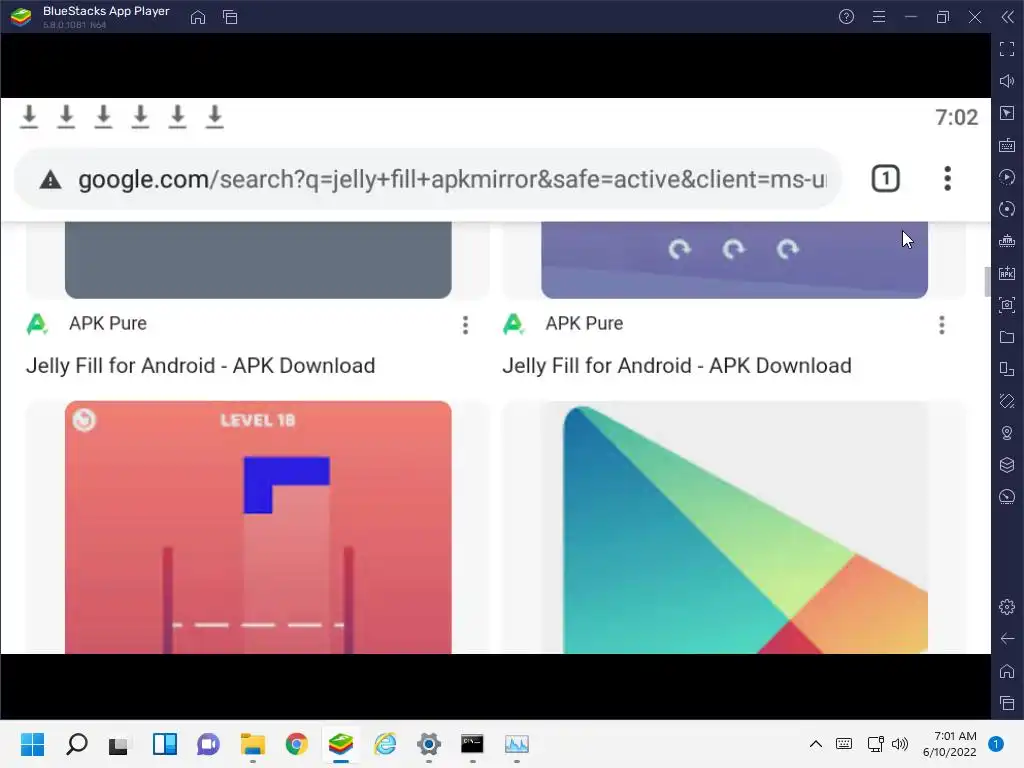Enter fullscreen mode from the sidebar
Screen dimensions: 1024x768
tap(1007, 49)
